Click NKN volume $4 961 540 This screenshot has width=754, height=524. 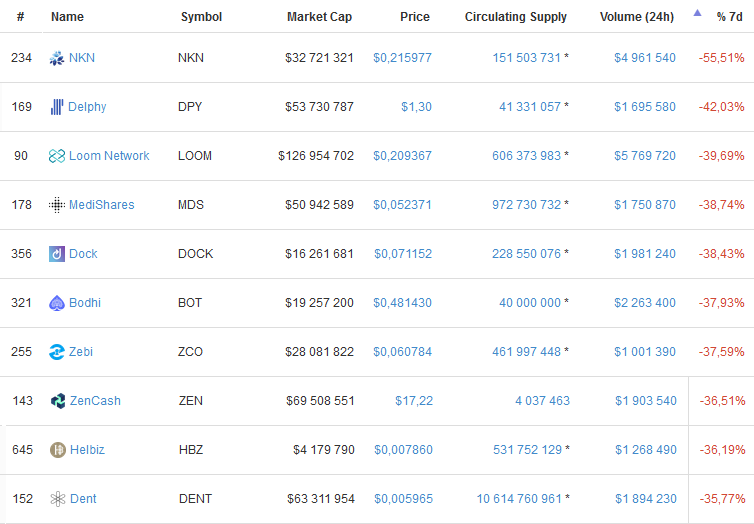pos(645,58)
